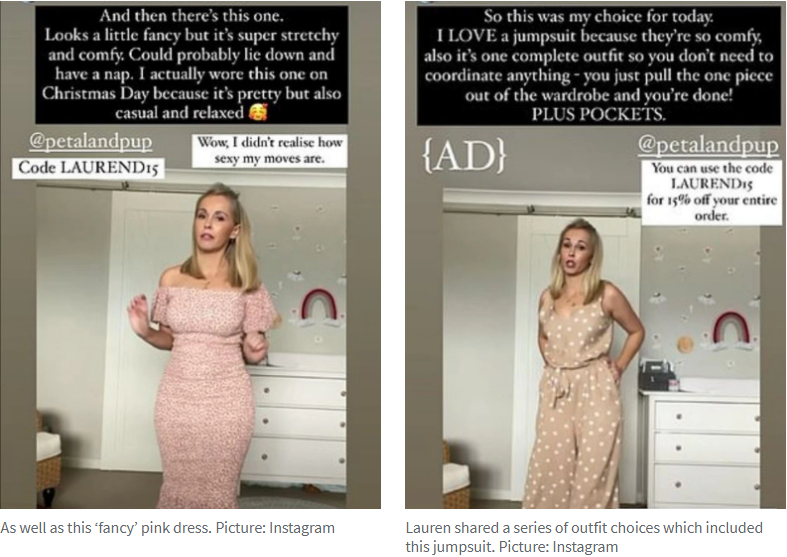Click the left rainbow wall decoration
787x557 pixels.
point(319,305)
